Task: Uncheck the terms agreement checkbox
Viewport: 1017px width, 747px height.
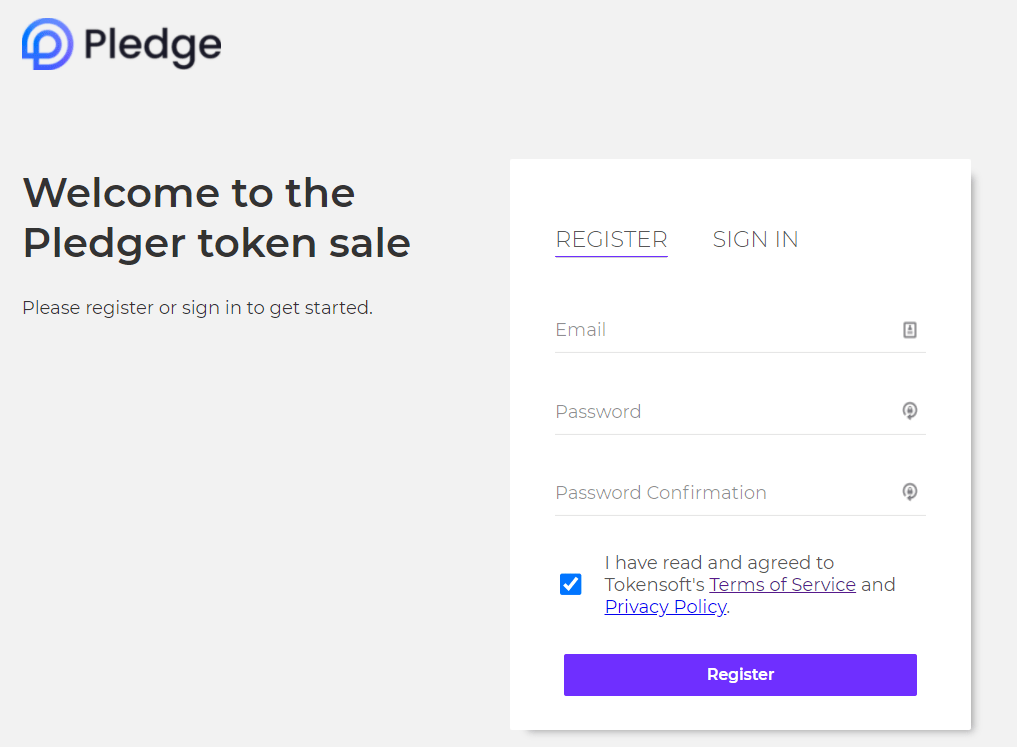Action: click(571, 584)
